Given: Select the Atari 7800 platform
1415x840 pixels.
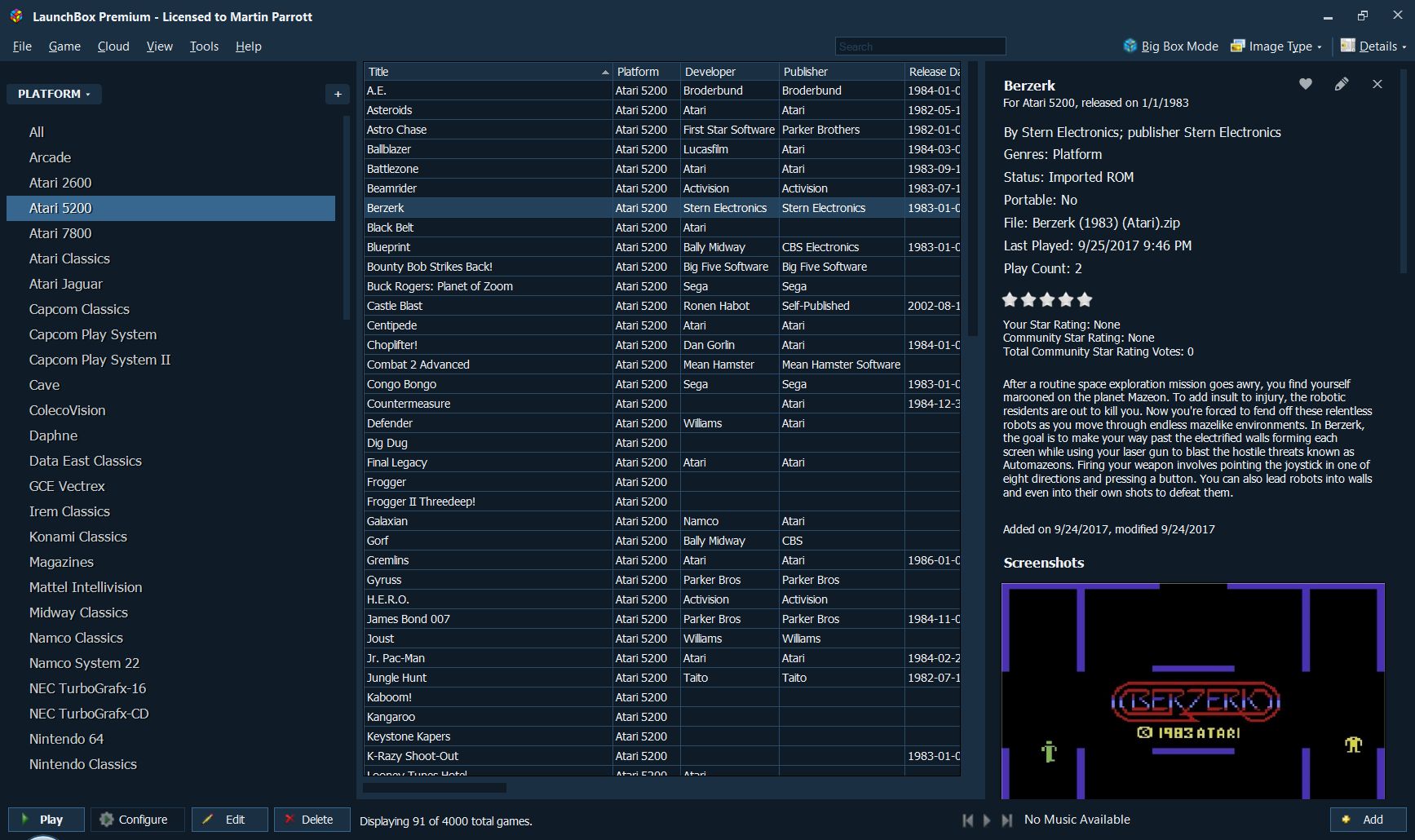Looking at the screenshot, I should pyautogui.click(x=170, y=233).
